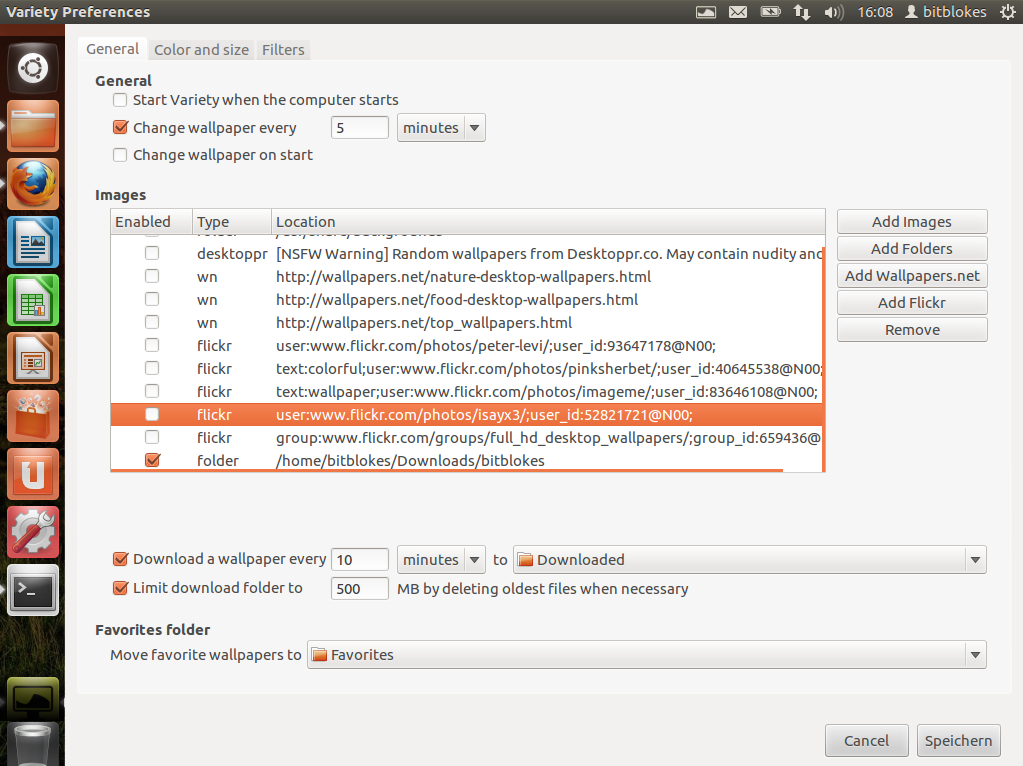Open LibreOffice Writer from the launcher
The width and height of the screenshot is (1023, 766).
point(33,242)
